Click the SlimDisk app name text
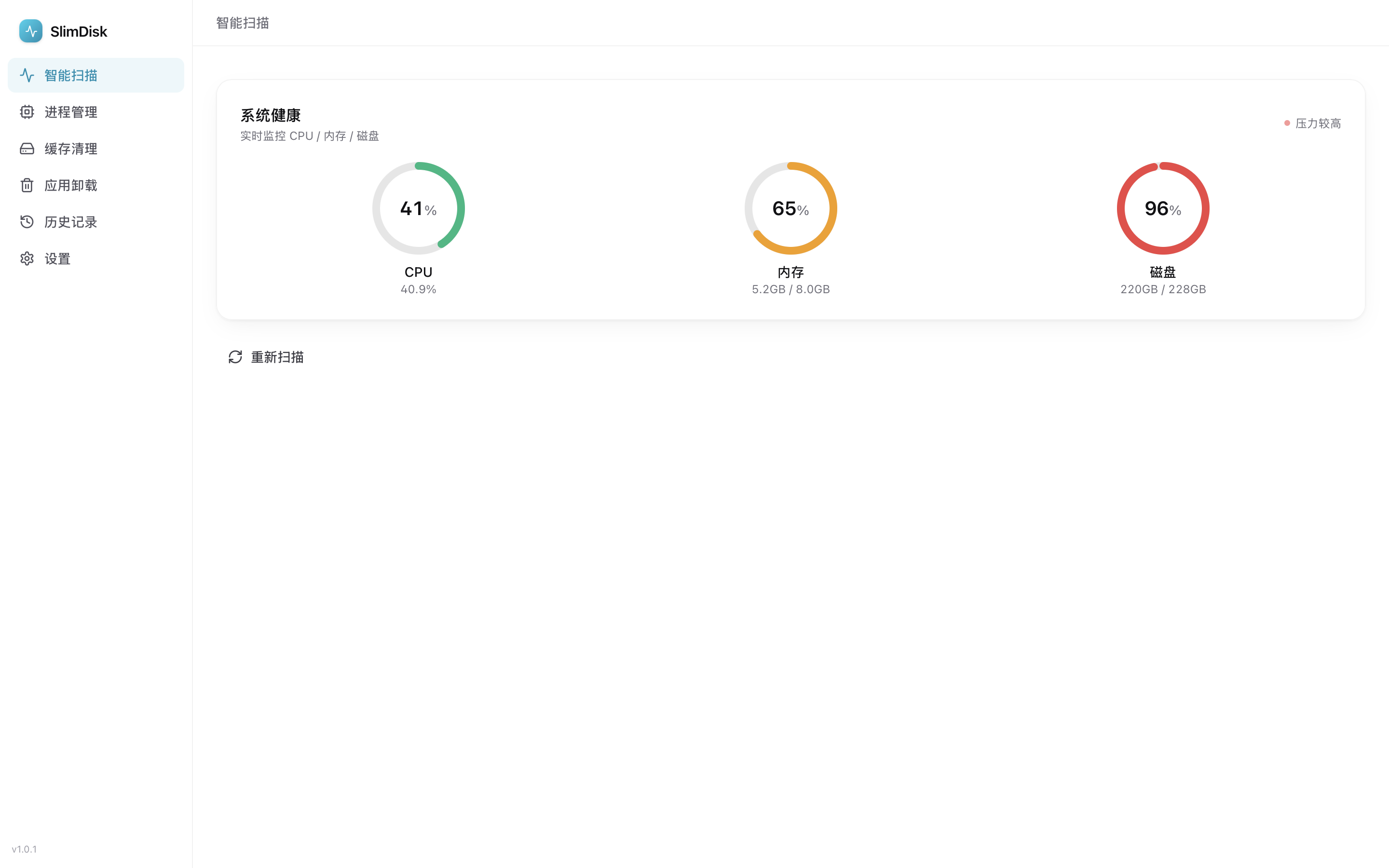 79,31
